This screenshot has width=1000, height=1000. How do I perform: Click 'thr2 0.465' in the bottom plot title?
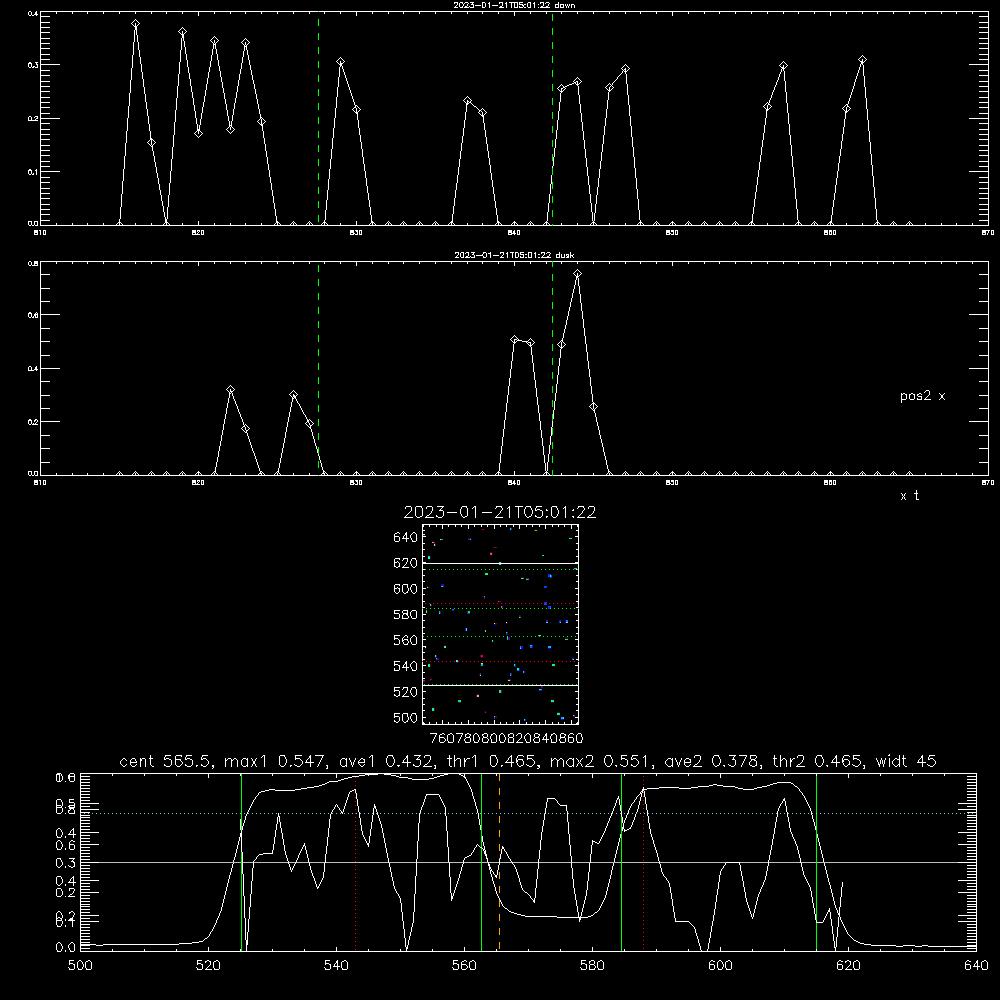click(818, 761)
